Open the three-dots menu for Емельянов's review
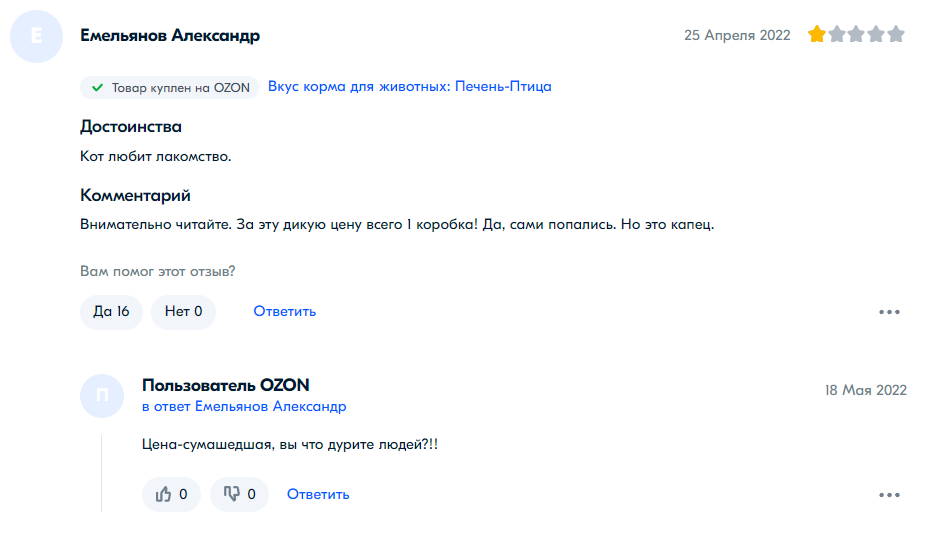The height and width of the screenshot is (537, 927). coord(889,312)
